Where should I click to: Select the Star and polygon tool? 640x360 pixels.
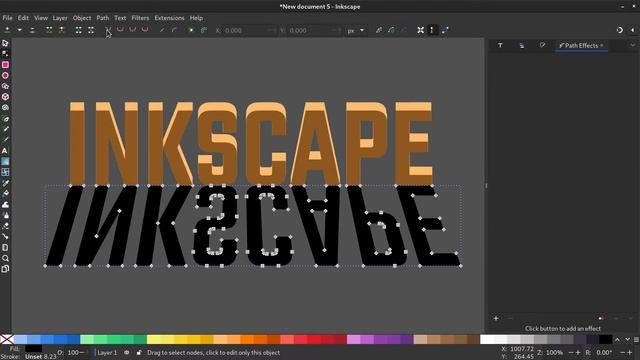[5, 86]
